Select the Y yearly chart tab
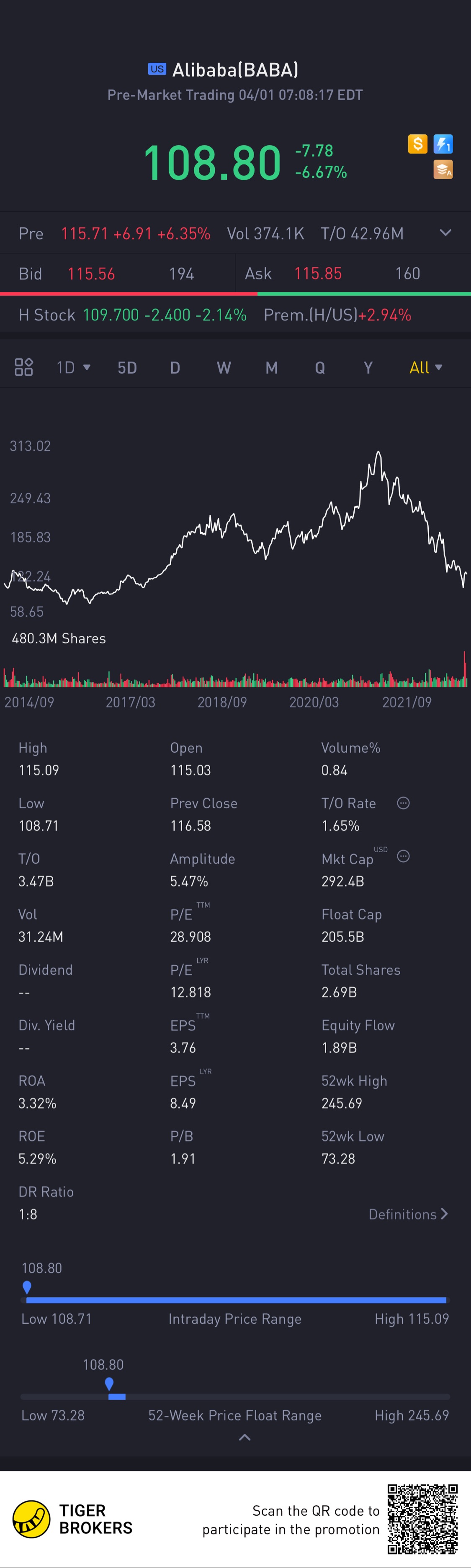 pyautogui.click(x=368, y=368)
